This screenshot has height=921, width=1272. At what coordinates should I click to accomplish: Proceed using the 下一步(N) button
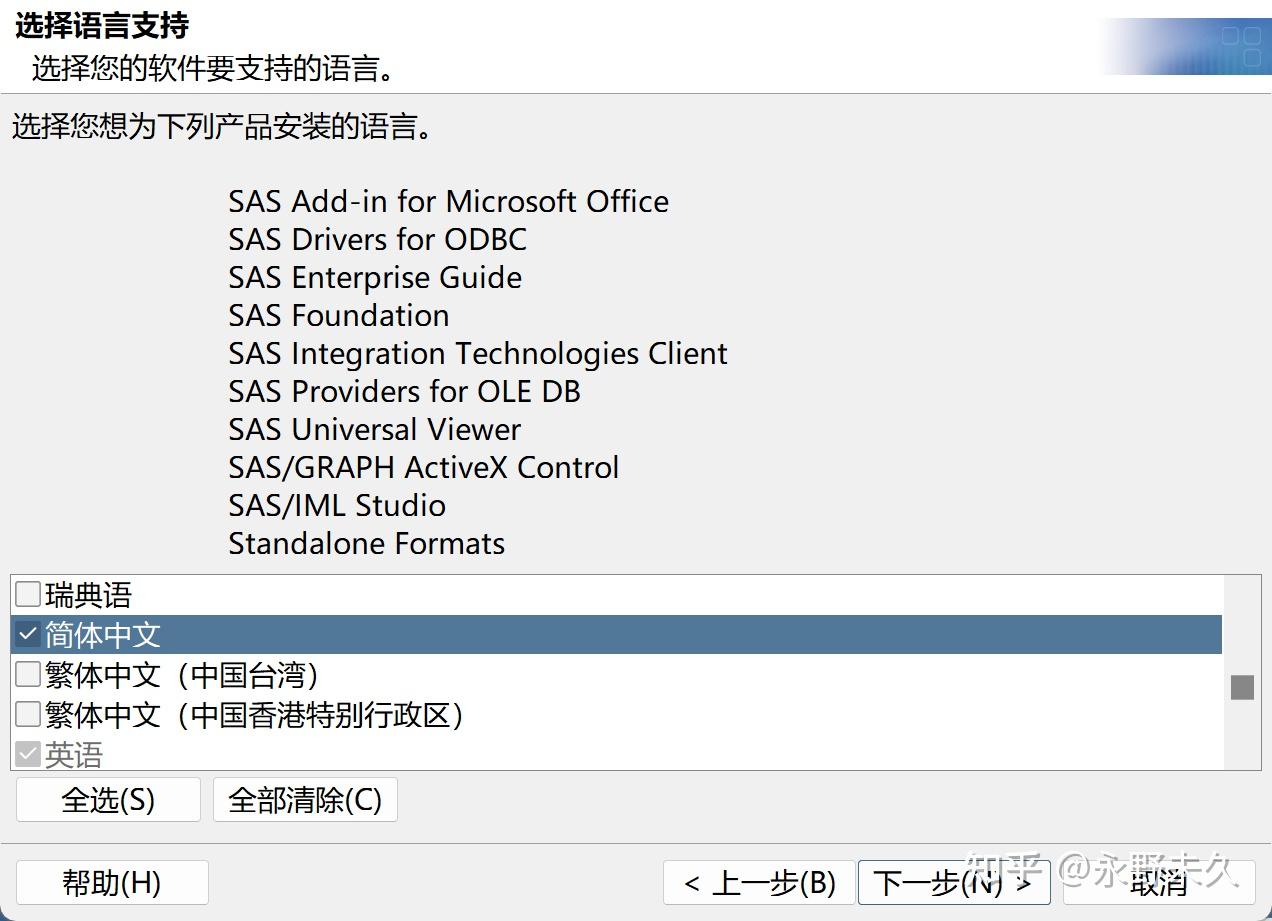point(953,883)
